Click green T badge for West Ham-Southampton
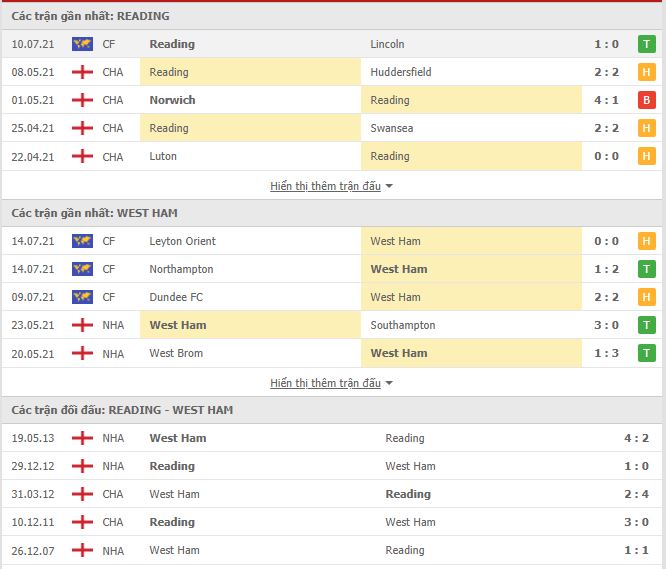 (x=646, y=325)
